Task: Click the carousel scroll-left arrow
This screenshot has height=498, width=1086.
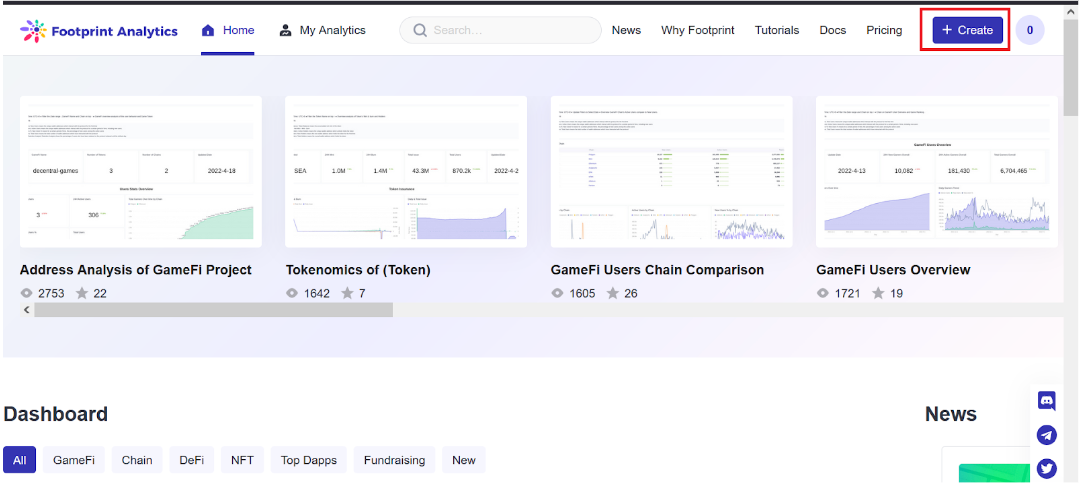Action: pos(27,310)
